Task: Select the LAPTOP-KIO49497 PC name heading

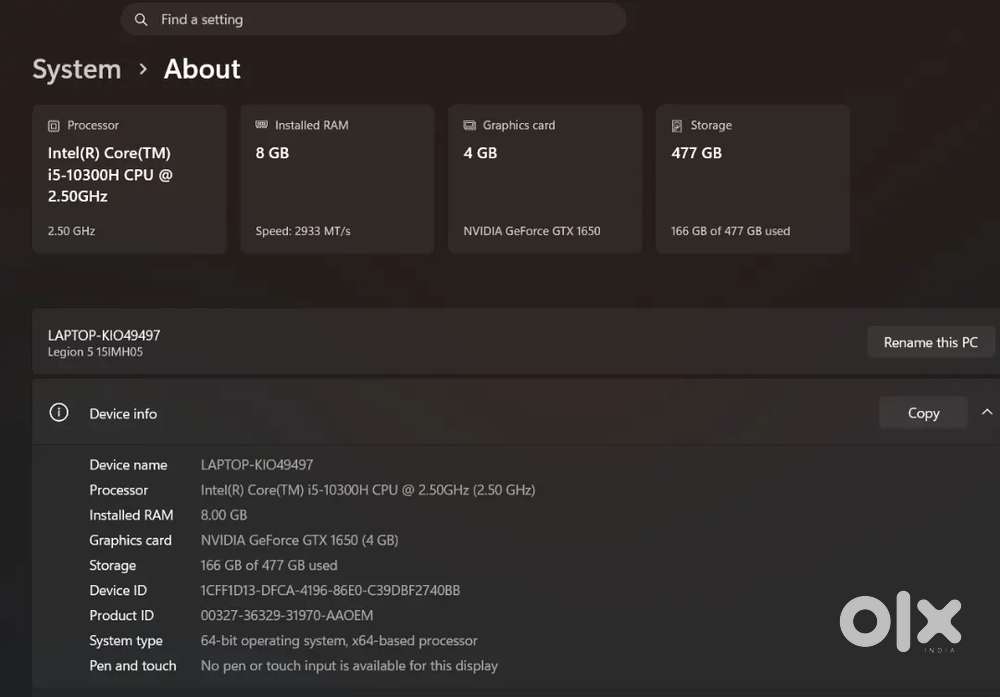Action: 104,335
